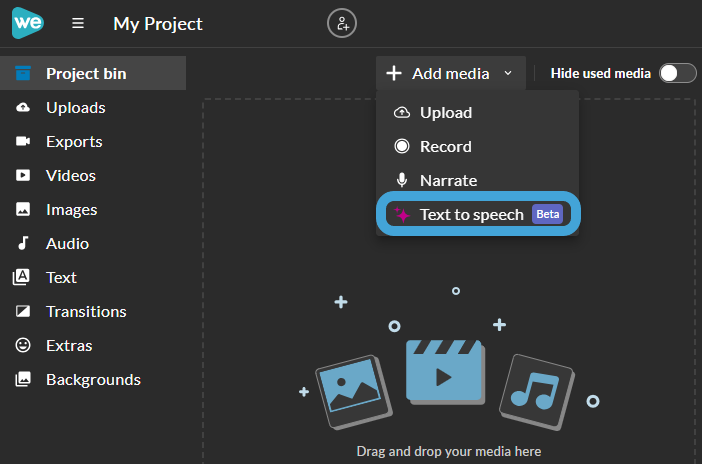Choose Record from the Add media menu
The width and height of the screenshot is (702, 464).
click(x=478, y=146)
